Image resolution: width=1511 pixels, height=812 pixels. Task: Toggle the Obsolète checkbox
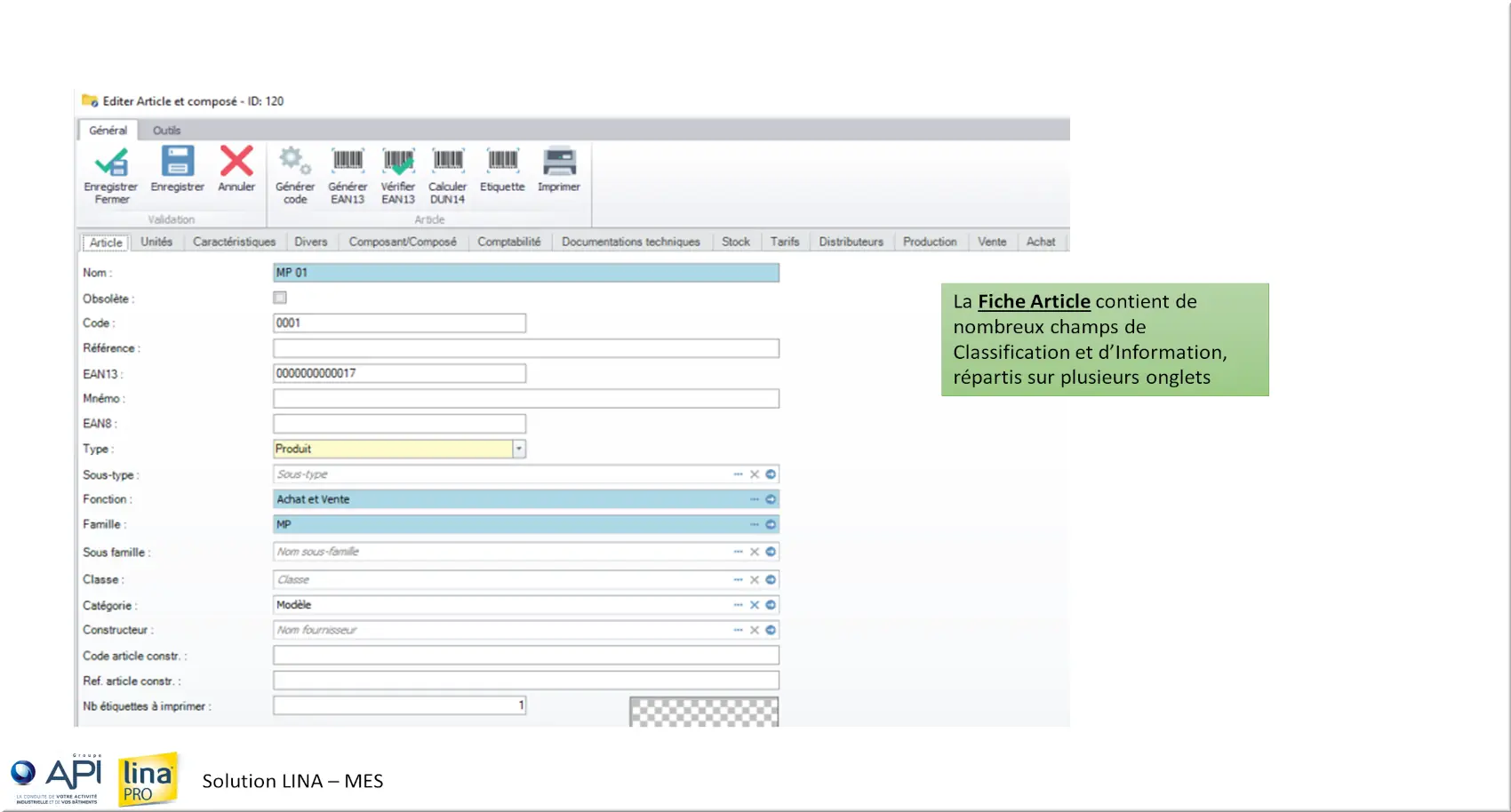point(280,298)
